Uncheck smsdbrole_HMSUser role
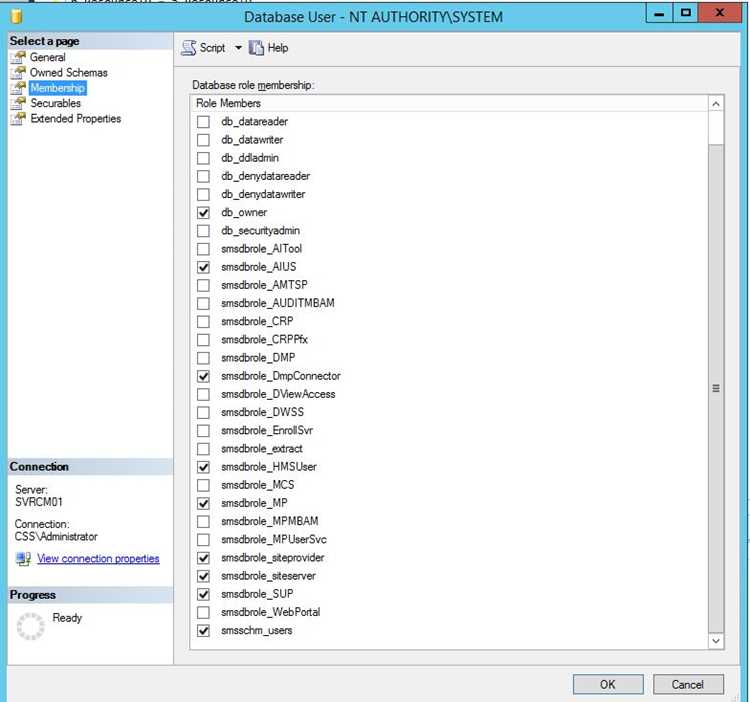Screen dimensions: 750x702 (203, 467)
